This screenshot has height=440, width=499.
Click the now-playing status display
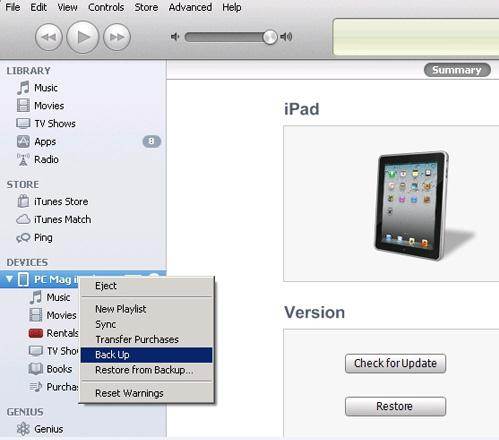coord(416,37)
